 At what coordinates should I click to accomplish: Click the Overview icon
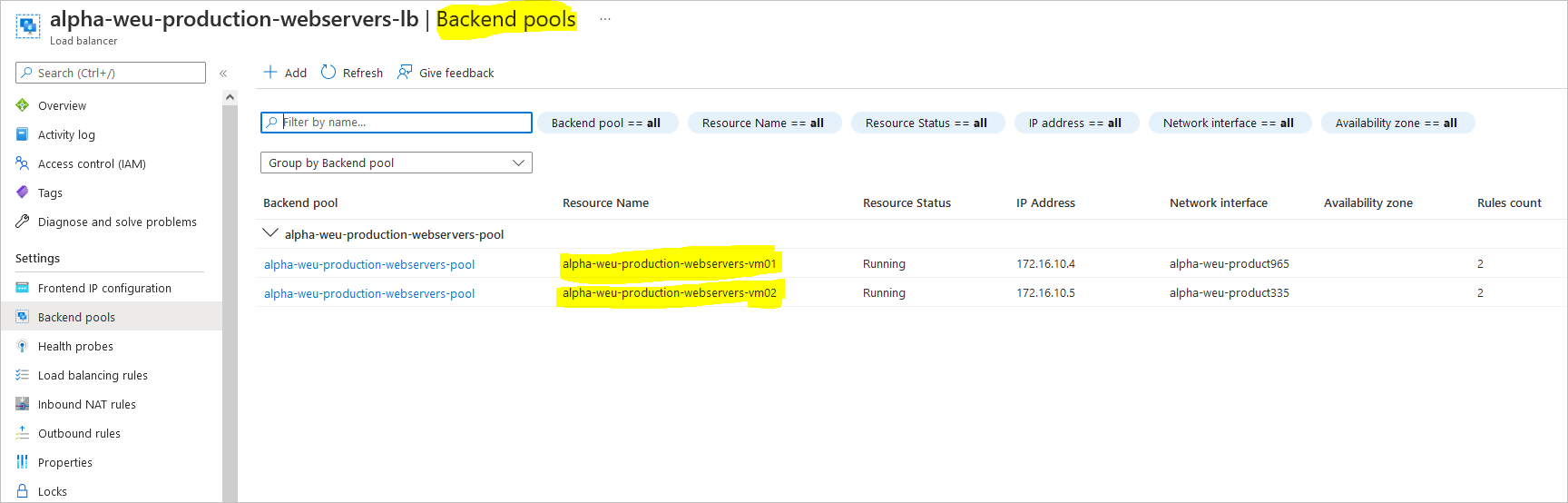(x=23, y=105)
